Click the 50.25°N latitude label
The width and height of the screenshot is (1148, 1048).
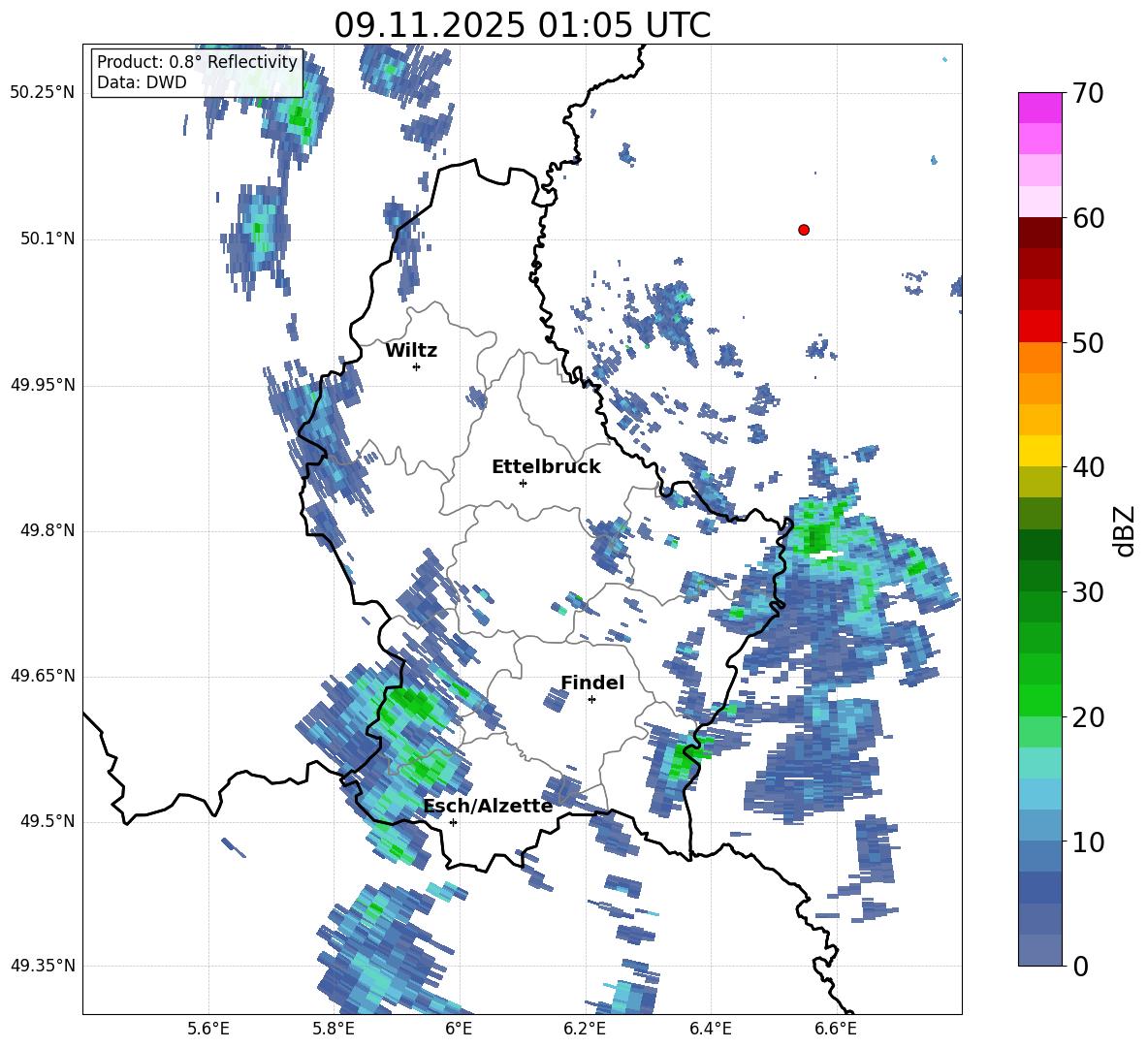43,93
